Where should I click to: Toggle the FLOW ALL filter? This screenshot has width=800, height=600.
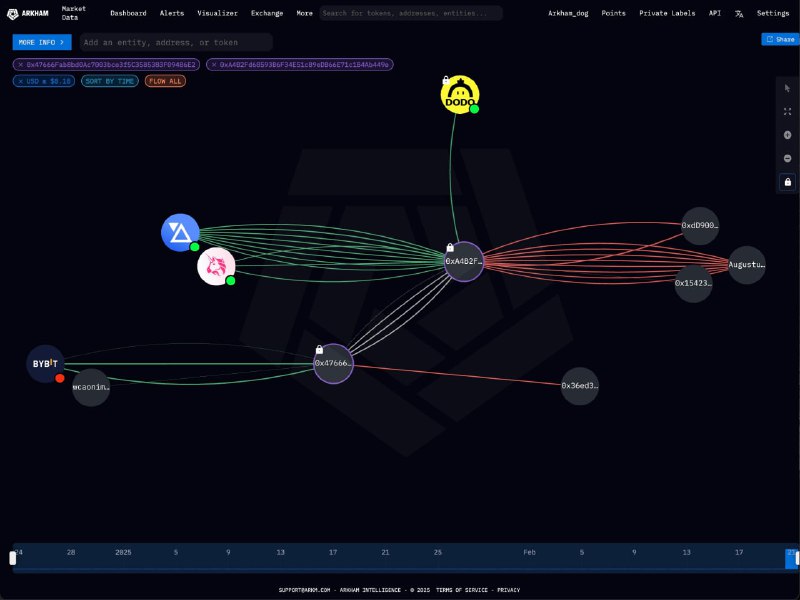tap(165, 81)
